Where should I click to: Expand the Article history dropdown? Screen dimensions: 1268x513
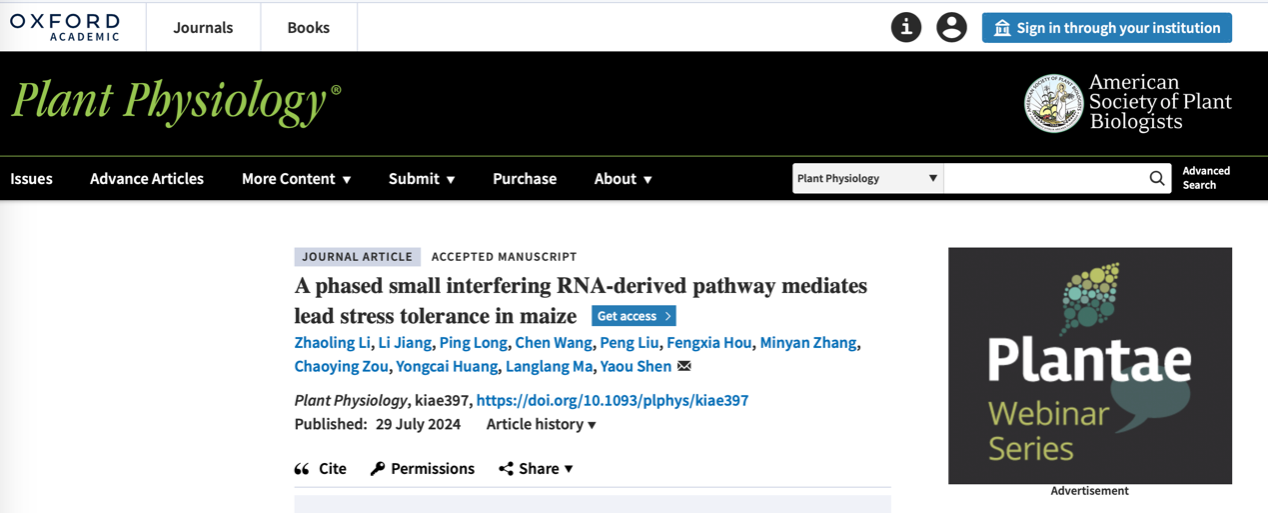coord(541,424)
